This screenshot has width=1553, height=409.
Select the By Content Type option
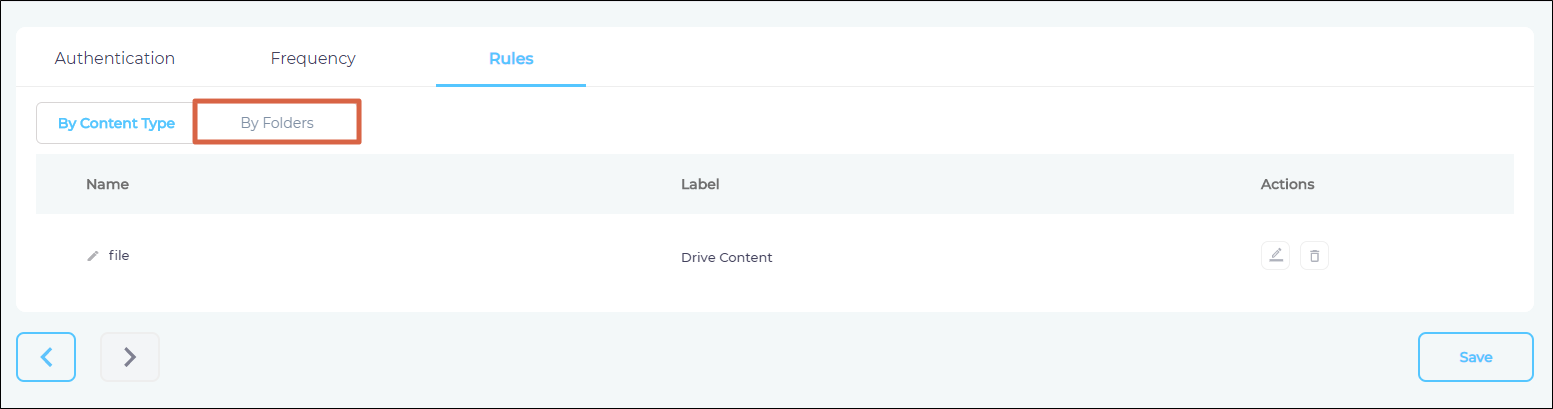[x=116, y=124]
